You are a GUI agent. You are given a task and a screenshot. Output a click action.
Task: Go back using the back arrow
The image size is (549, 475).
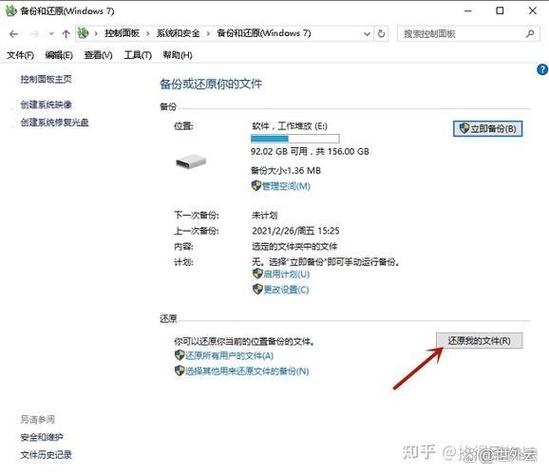pyautogui.click(x=14, y=34)
